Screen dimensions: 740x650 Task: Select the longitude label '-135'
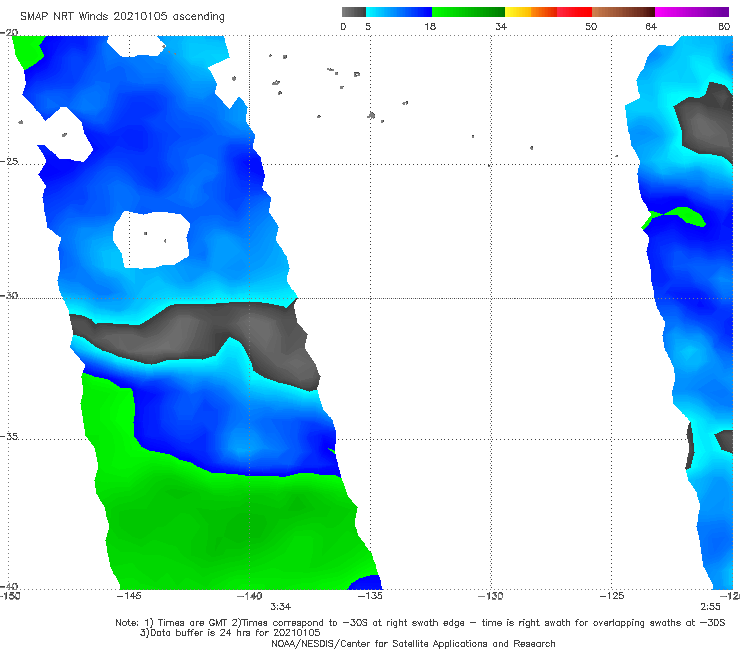(370, 596)
